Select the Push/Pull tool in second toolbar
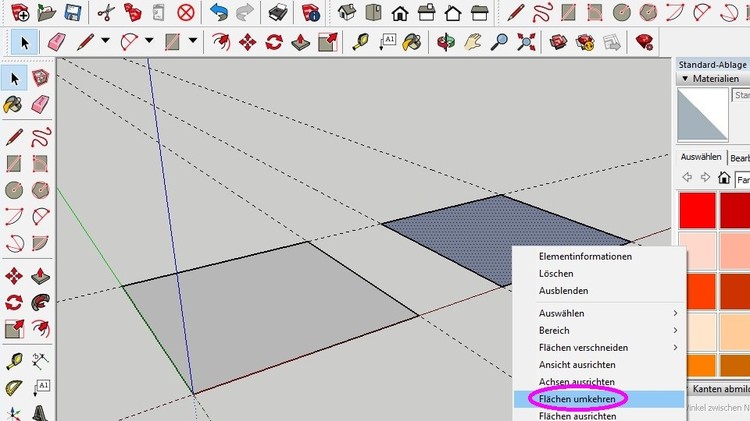The image size is (750, 421). 301,42
